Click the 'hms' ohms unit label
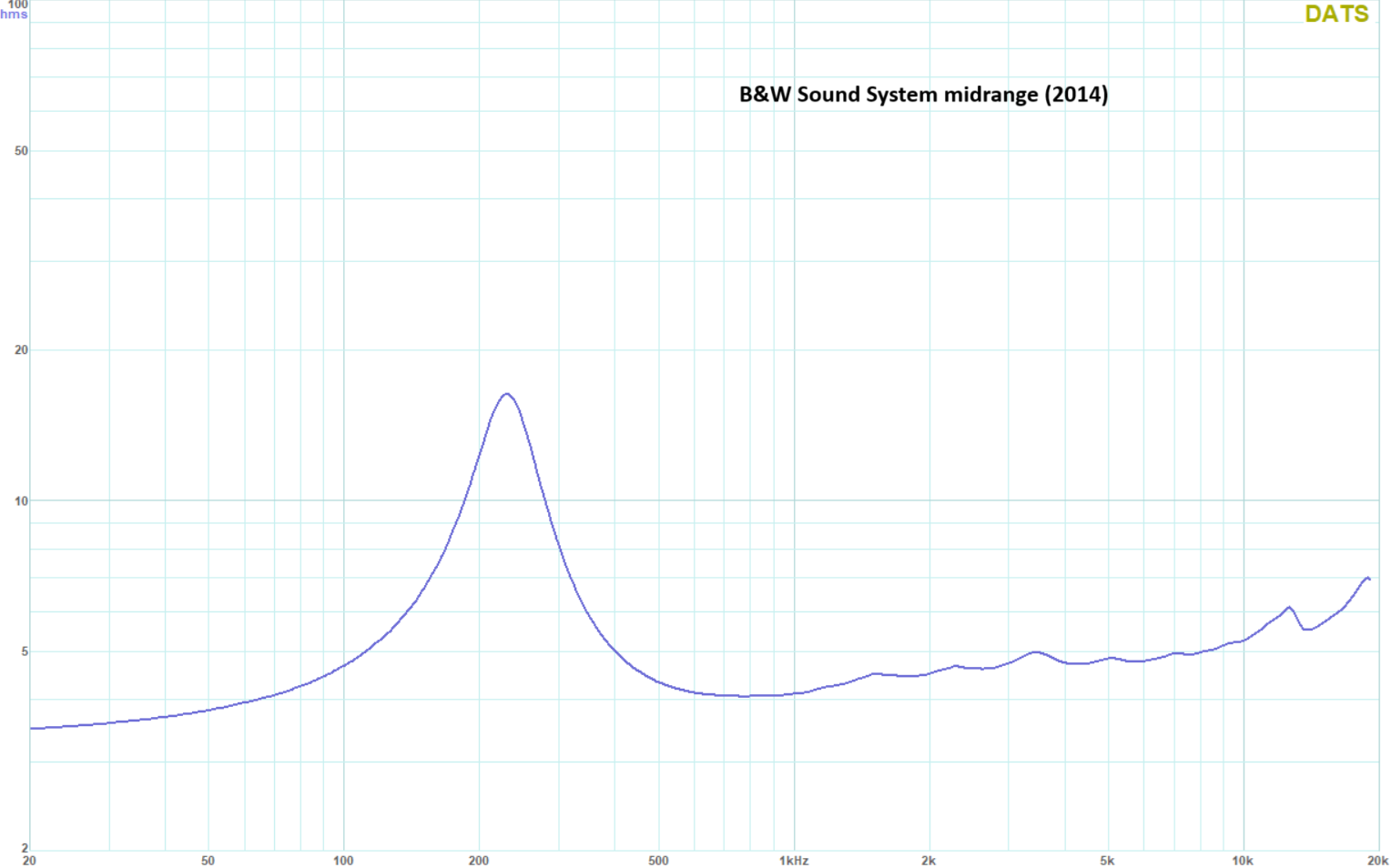This screenshot has width=1391, height=868. (14, 15)
